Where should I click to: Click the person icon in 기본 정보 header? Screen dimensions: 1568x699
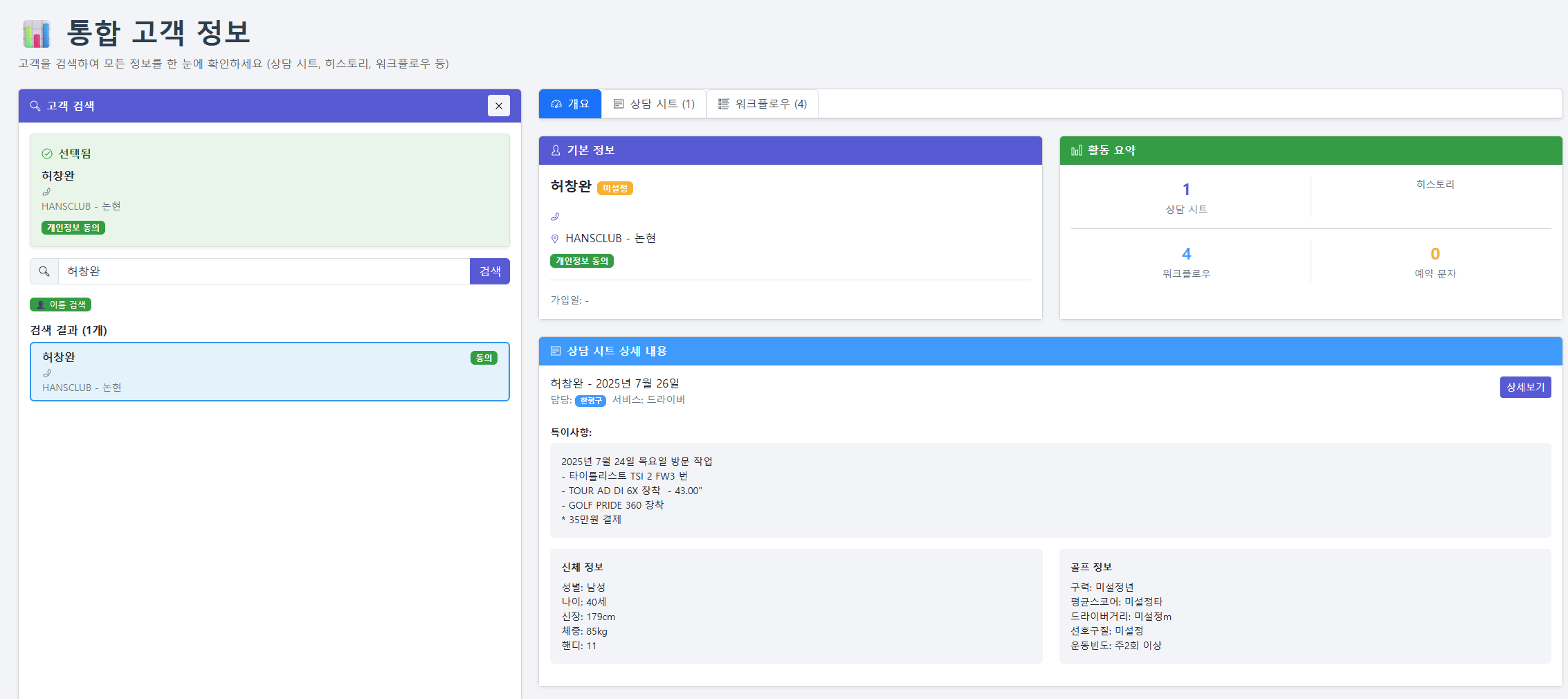556,150
